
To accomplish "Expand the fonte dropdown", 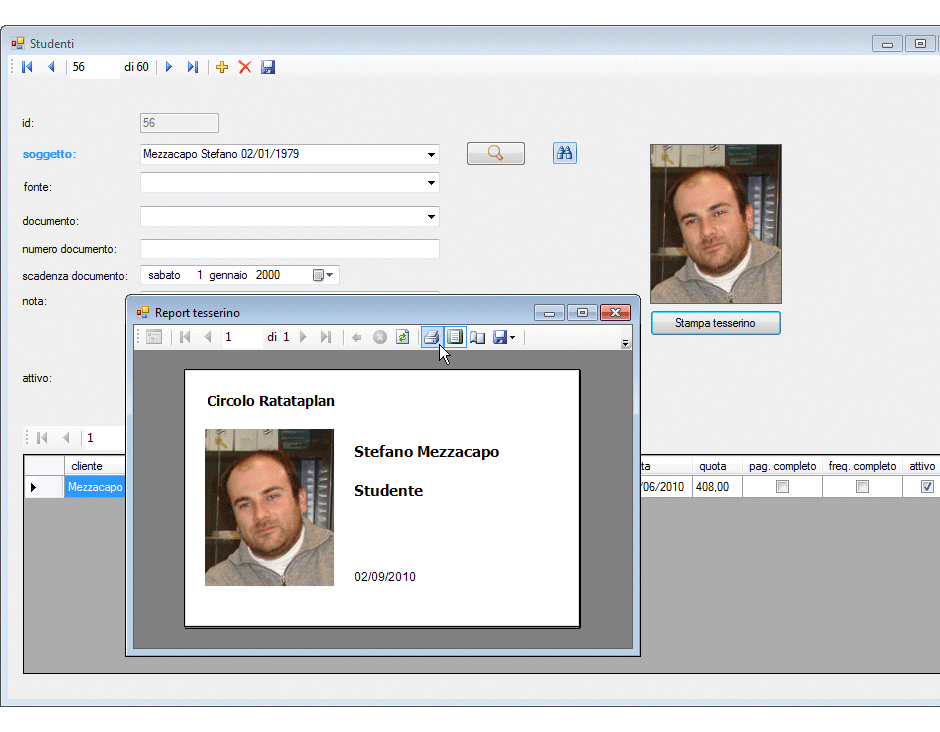I will click(x=431, y=183).
